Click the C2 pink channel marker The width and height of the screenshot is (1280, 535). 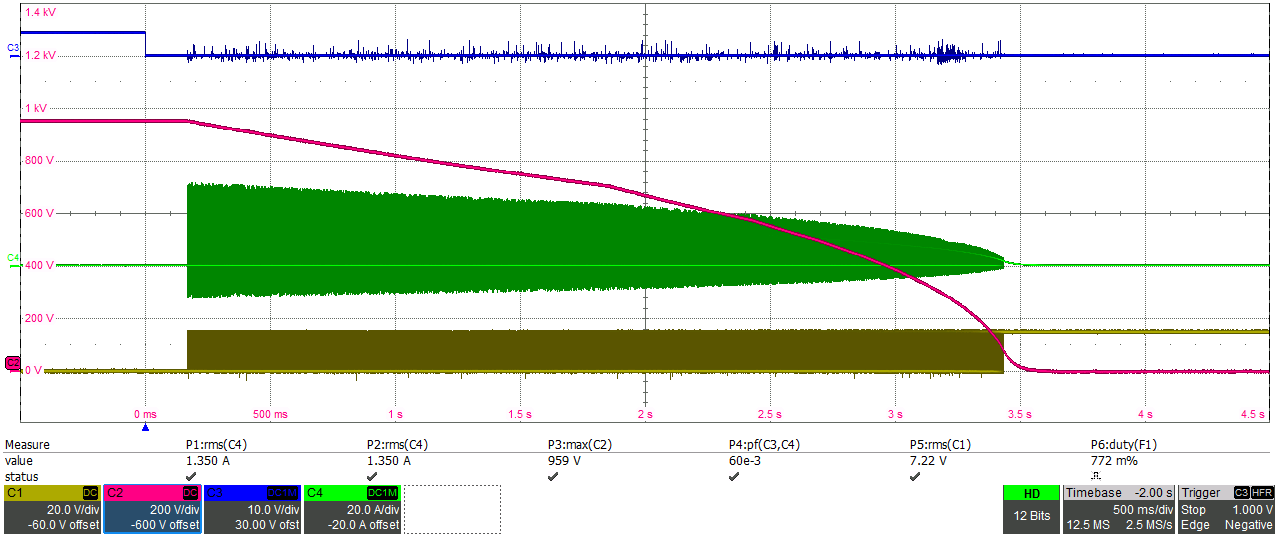pyautogui.click(x=12, y=363)
